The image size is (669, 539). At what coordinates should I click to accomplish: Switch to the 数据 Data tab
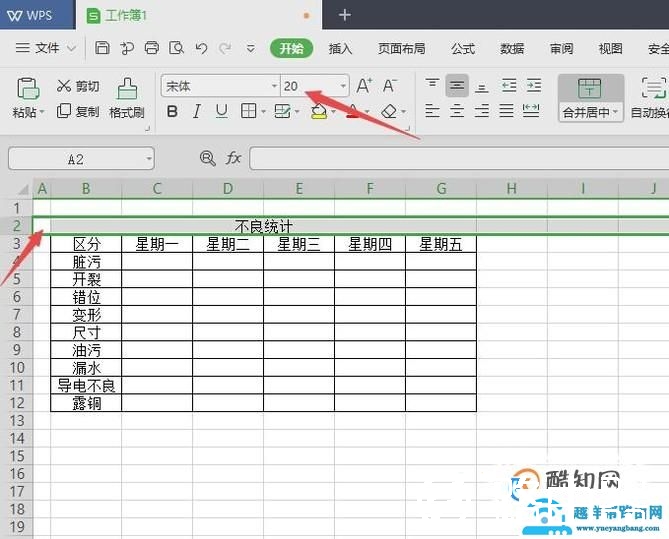(x=512, y=49)
